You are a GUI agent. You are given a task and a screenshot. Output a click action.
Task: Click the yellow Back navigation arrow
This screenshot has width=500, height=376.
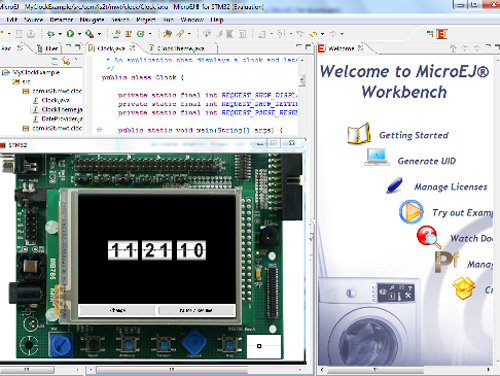(313, 34)
